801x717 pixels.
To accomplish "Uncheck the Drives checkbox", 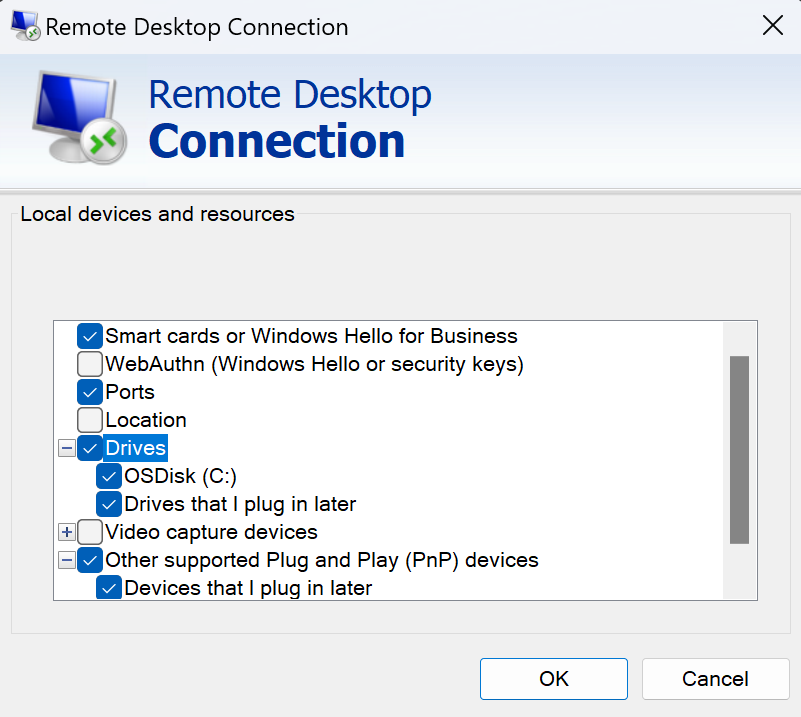I will click(x=90, y=448).
